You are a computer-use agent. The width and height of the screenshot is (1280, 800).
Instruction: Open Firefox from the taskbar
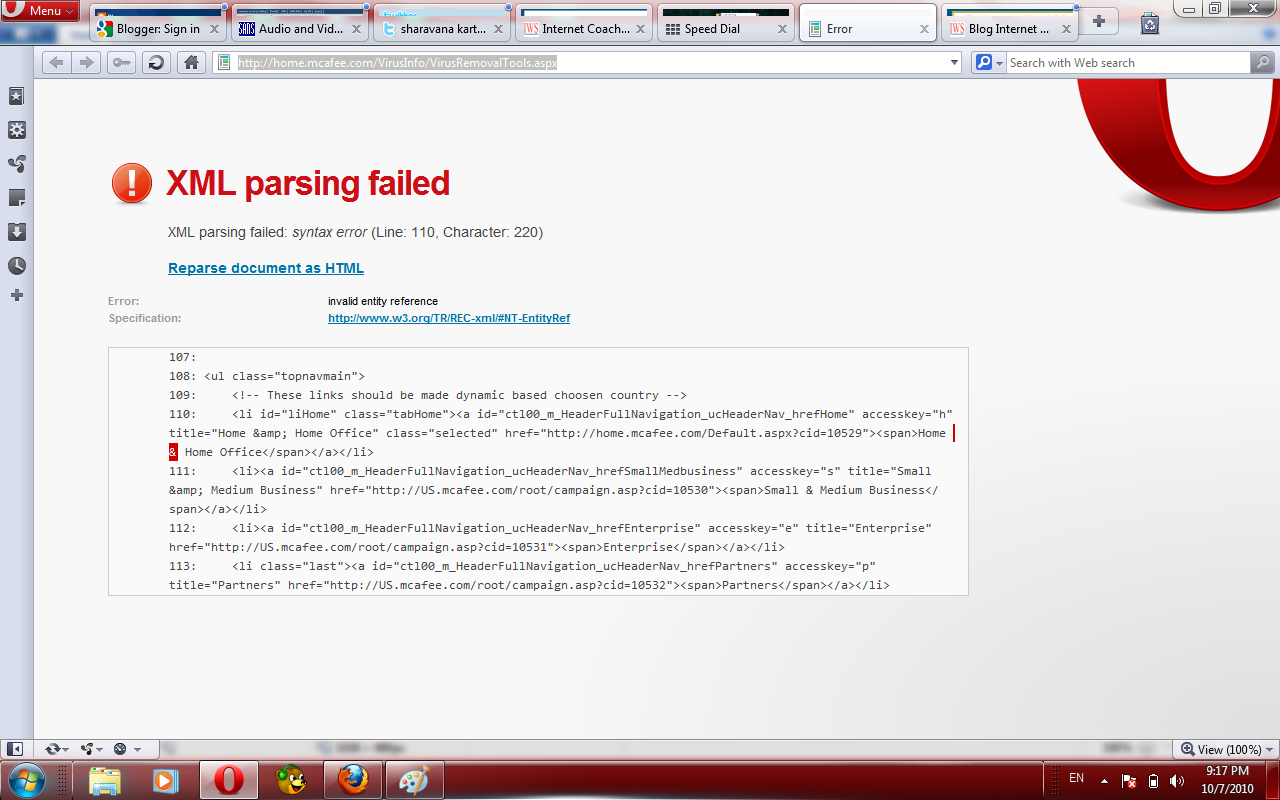tap(352, 780)
